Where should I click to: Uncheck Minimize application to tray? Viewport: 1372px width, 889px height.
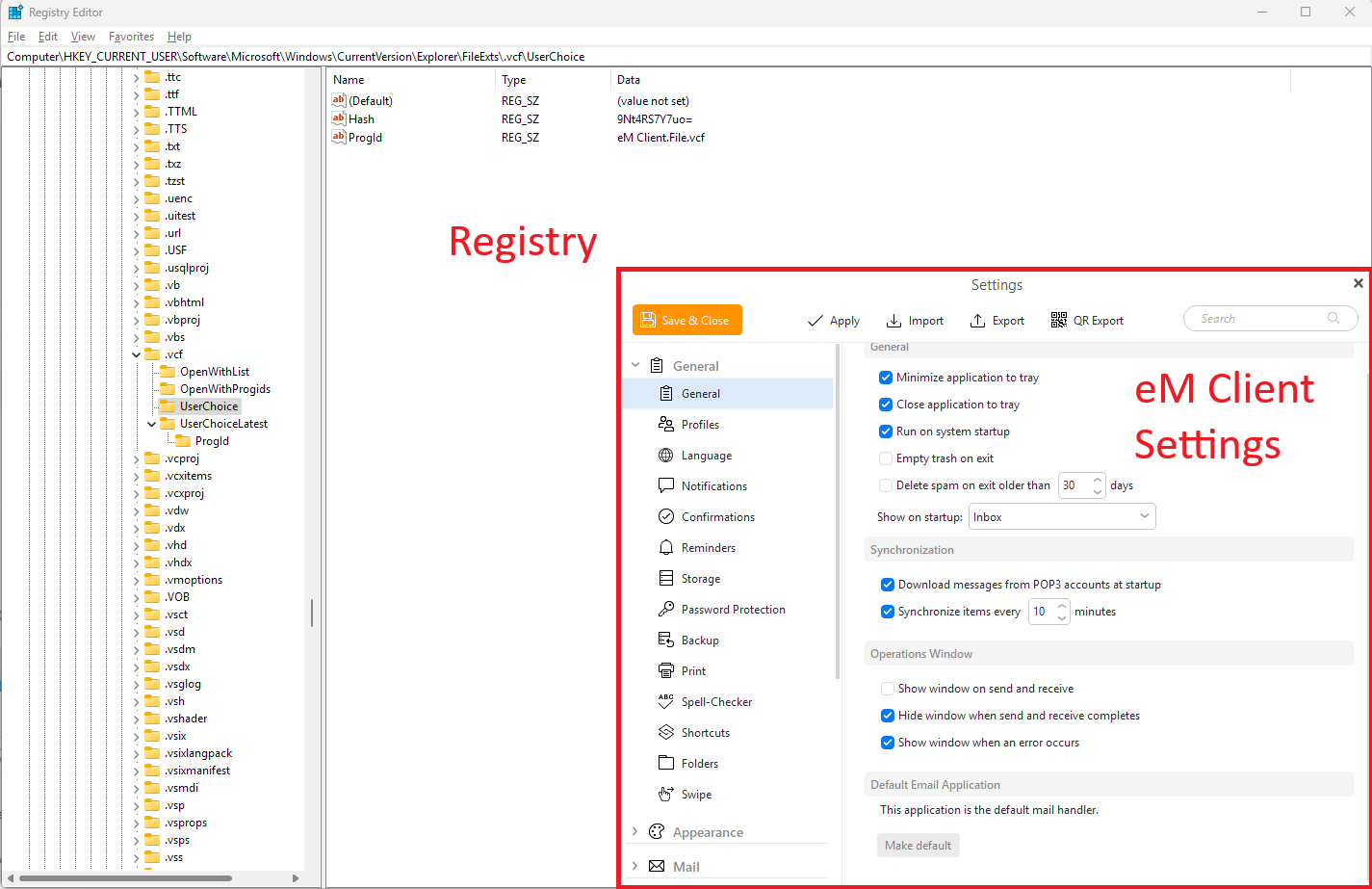pyautogui.click(x=886, y=378)
